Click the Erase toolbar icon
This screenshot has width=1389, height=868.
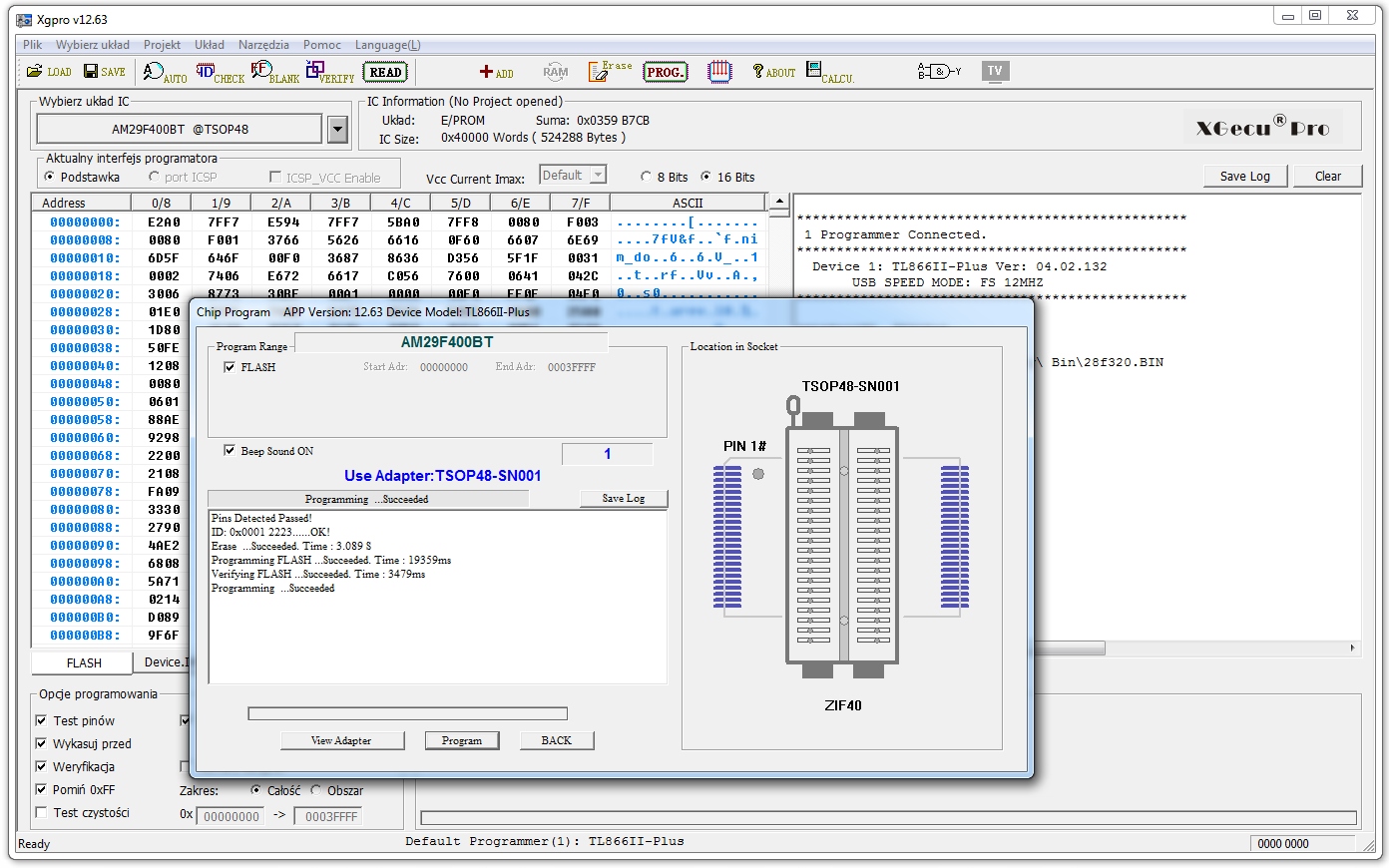coord(610,71)
